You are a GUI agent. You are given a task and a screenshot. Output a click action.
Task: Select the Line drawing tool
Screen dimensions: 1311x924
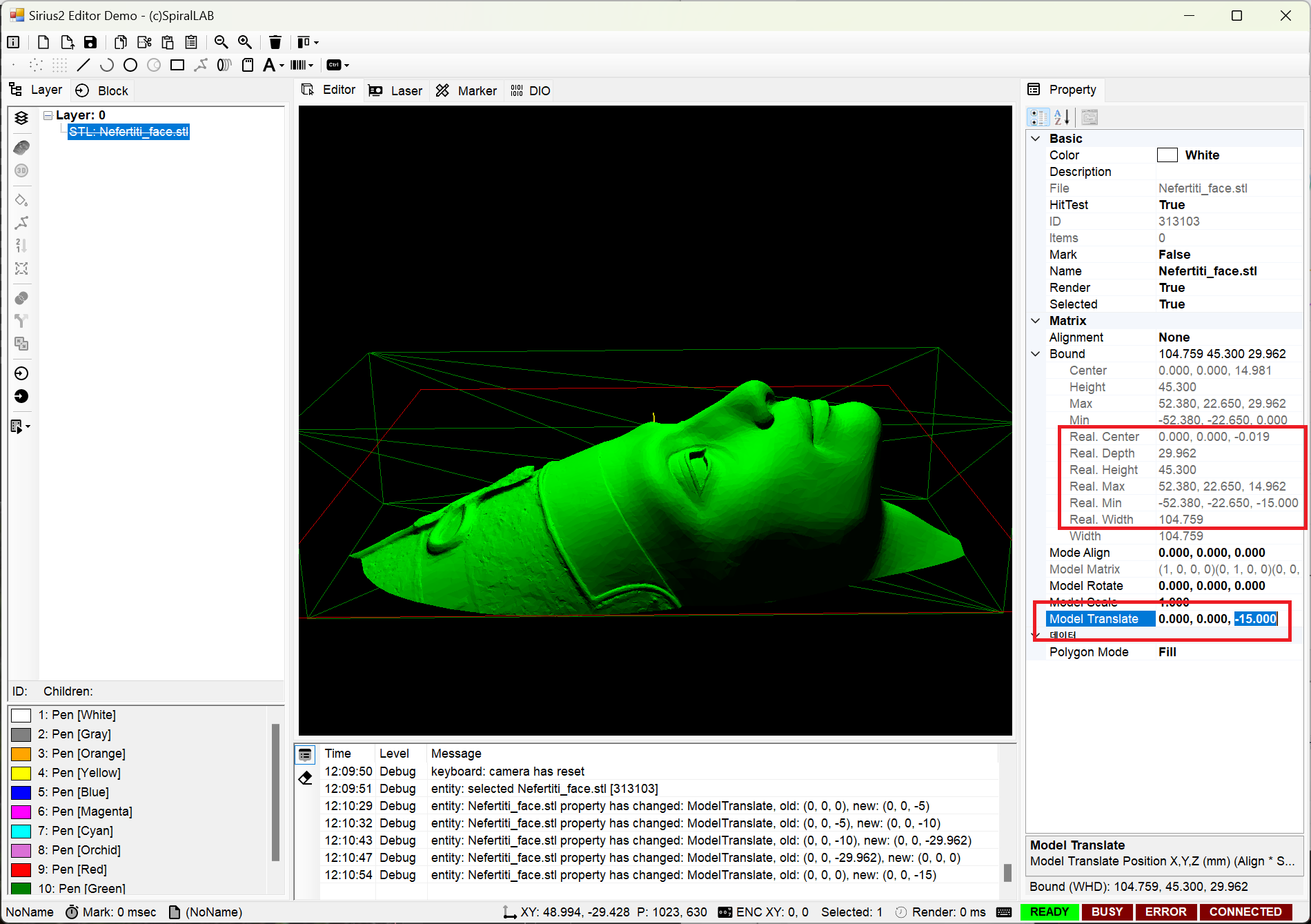83,65
